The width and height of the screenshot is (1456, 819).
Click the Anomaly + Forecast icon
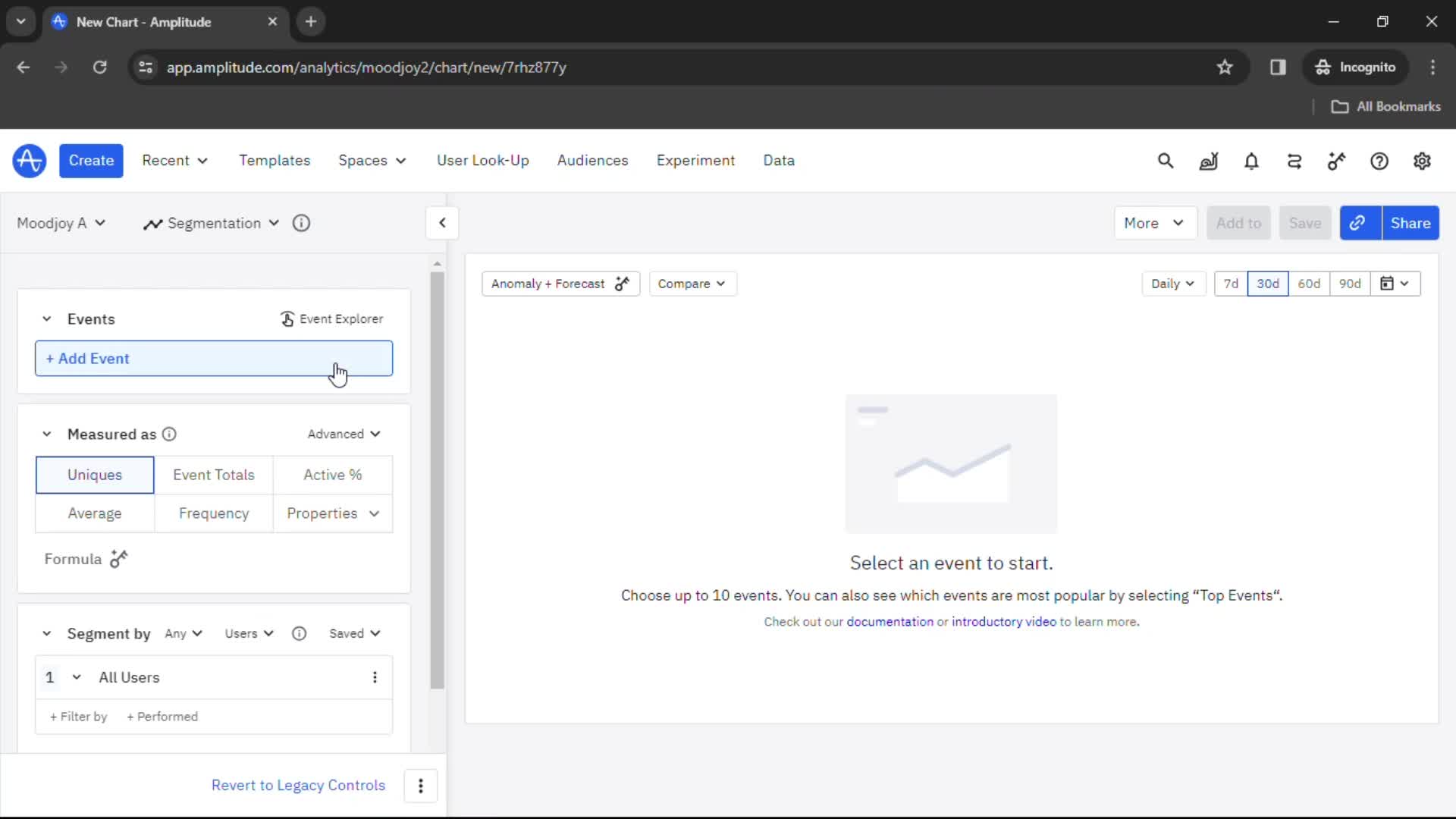pos(622,283)
